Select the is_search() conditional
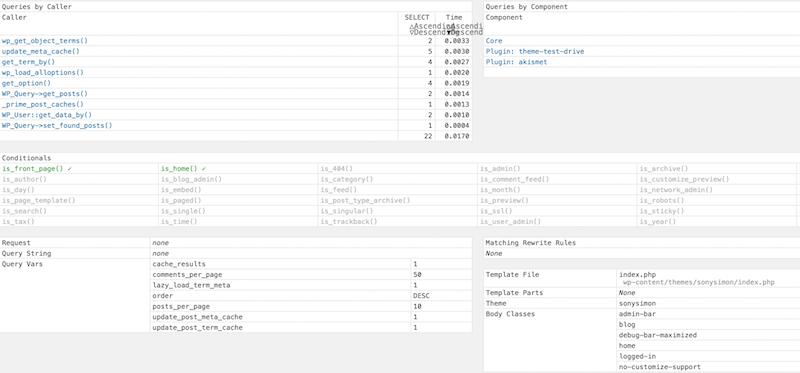This screenshot has width=800, height=373. pyautogui.click(x=24, y=211)
